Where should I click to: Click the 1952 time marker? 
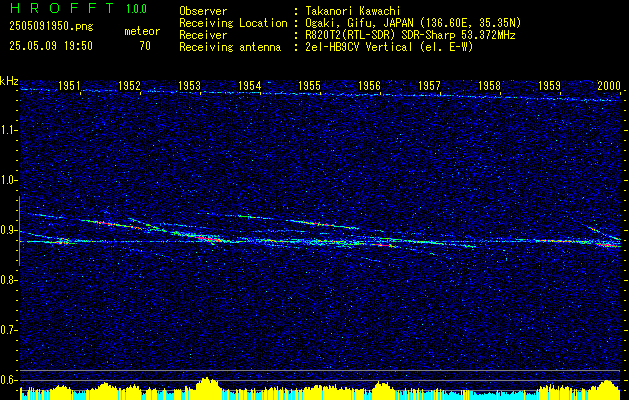coord(130,85)
